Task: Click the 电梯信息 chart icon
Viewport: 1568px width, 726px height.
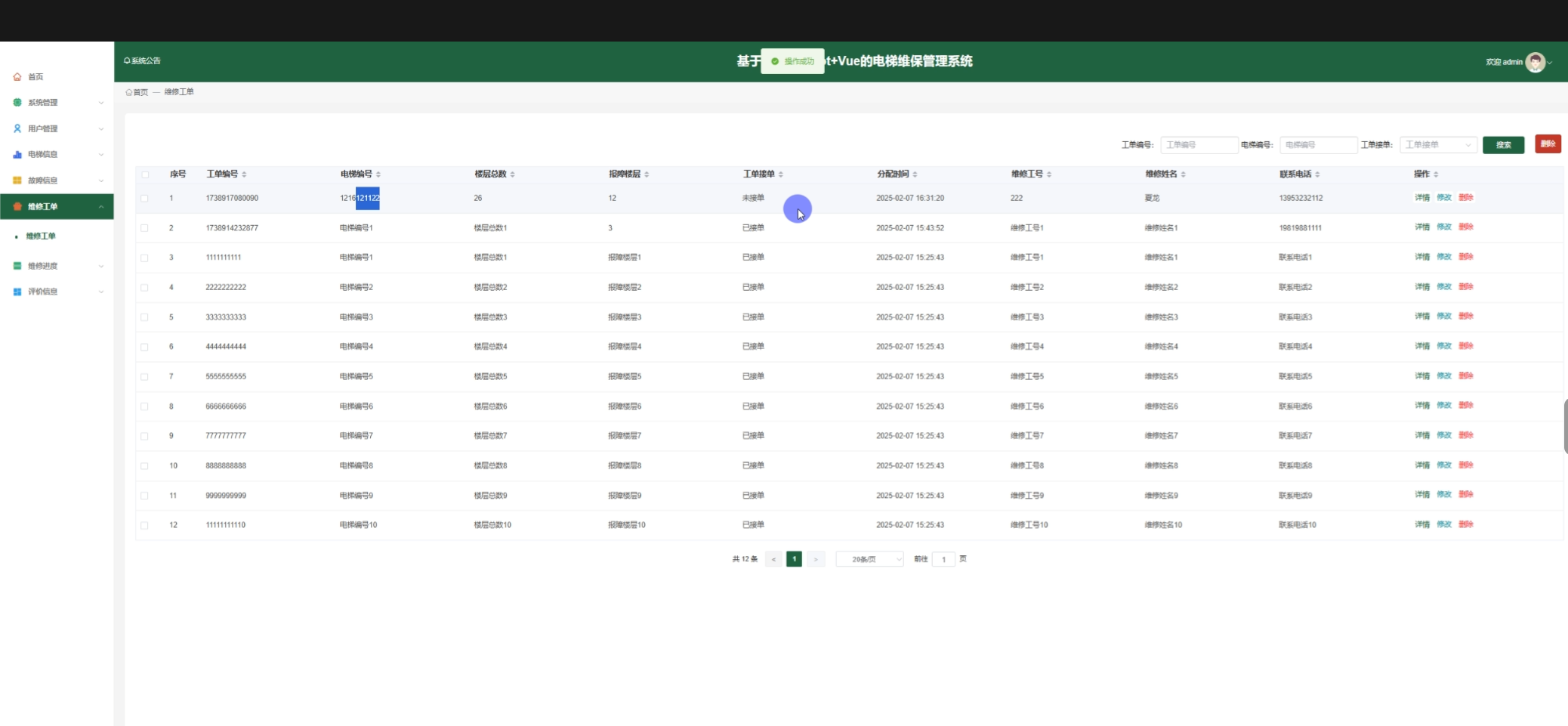Action: (x=17, y=155)
